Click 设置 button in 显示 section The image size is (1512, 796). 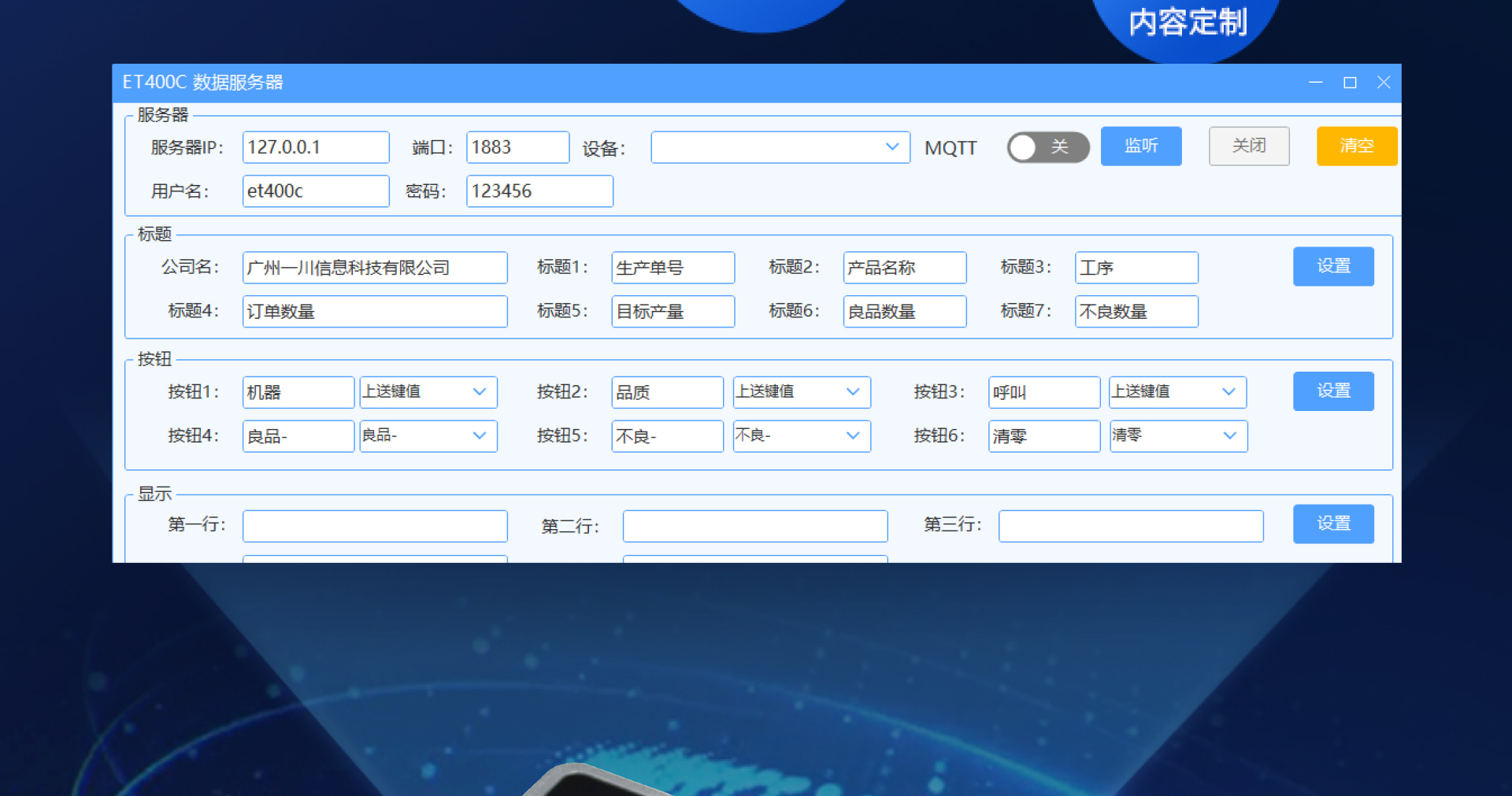pyautogui.click(x=1332, y=524)
